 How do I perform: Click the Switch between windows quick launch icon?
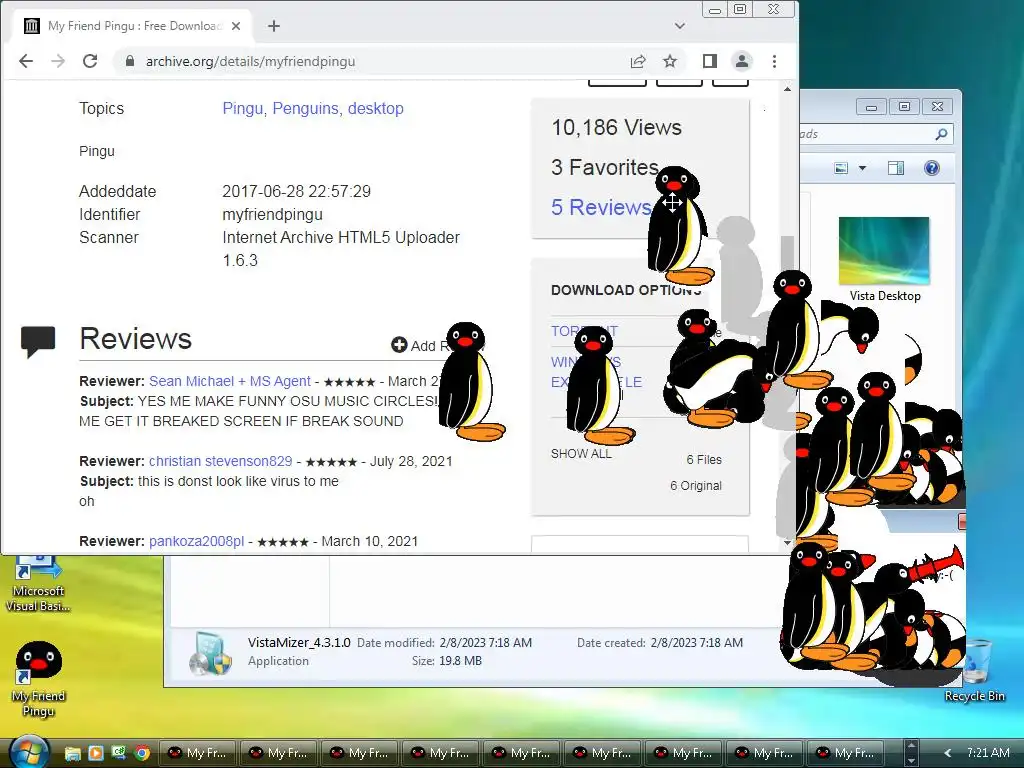(118, 753)
